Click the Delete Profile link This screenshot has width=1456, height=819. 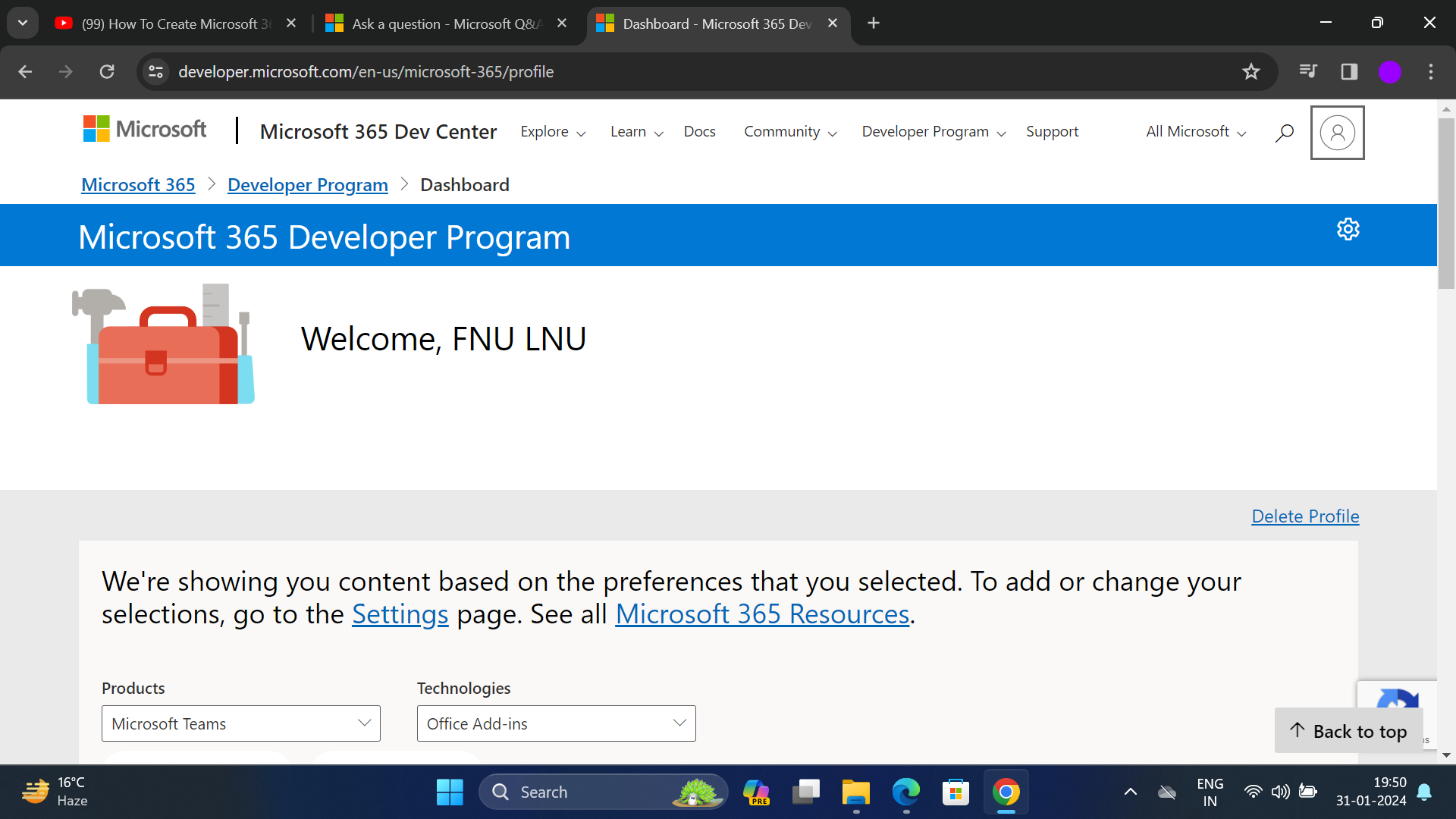coord(1304,516)
